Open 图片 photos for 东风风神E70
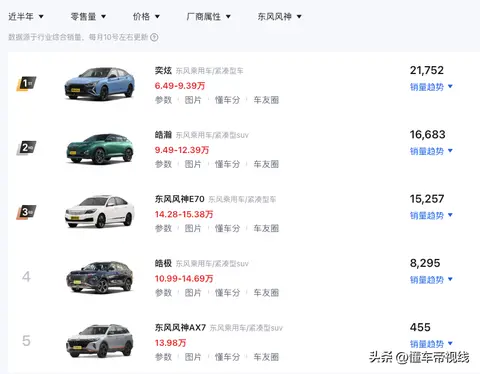 193,228
